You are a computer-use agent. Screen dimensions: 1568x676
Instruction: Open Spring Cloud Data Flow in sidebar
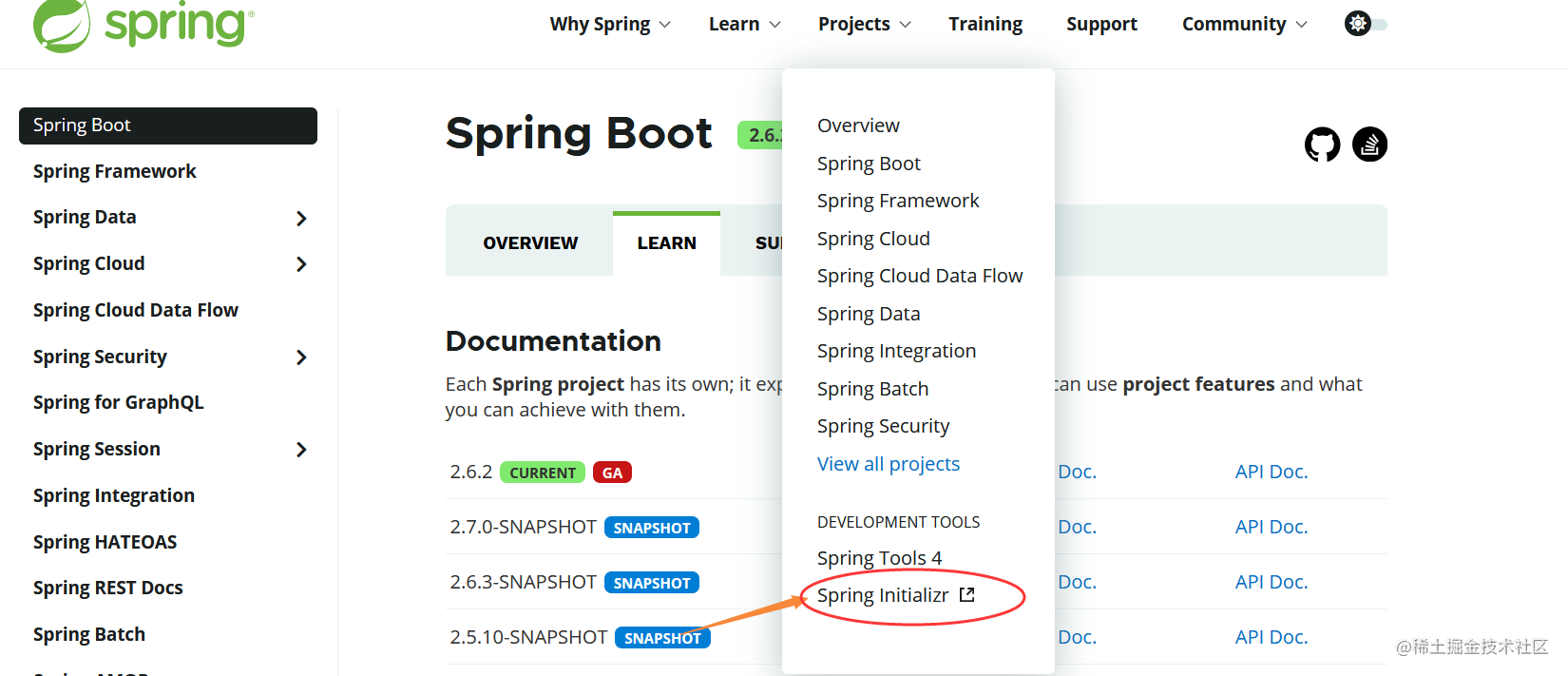click(x=135, y=310)
